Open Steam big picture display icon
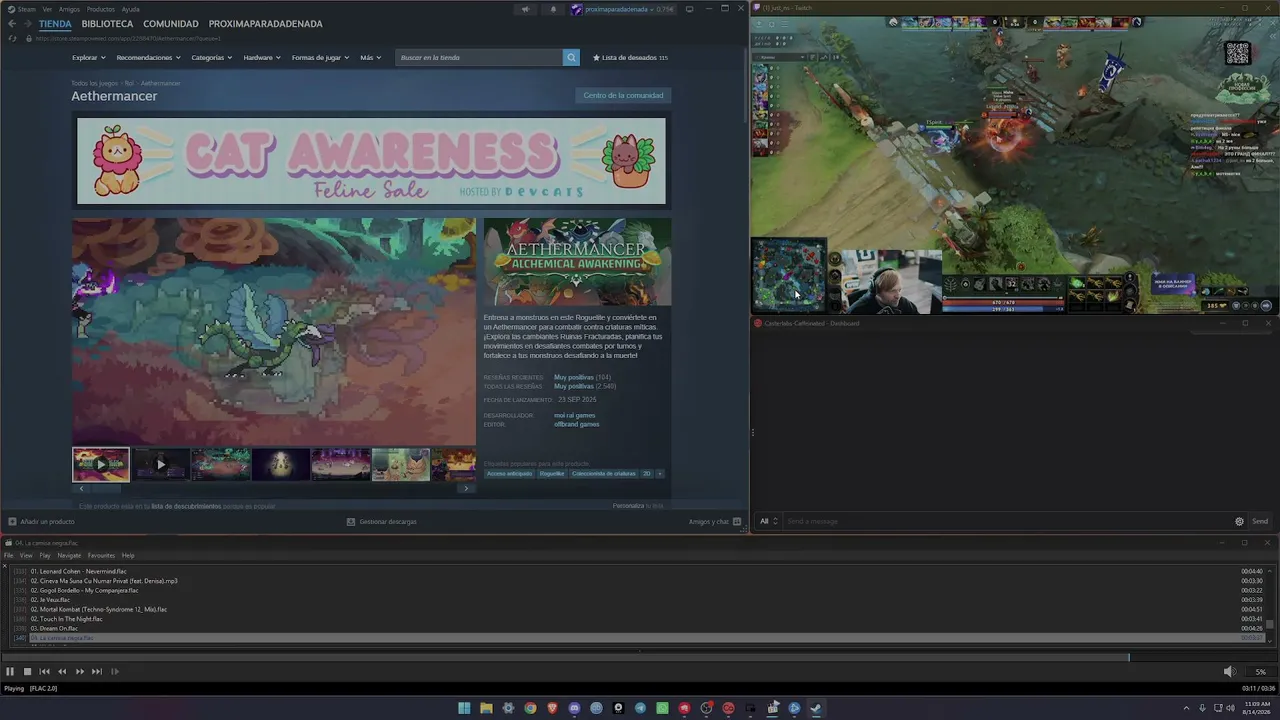Image resolution: width=1280 pixels, height=720 pixels. click(x=689, y=9)
